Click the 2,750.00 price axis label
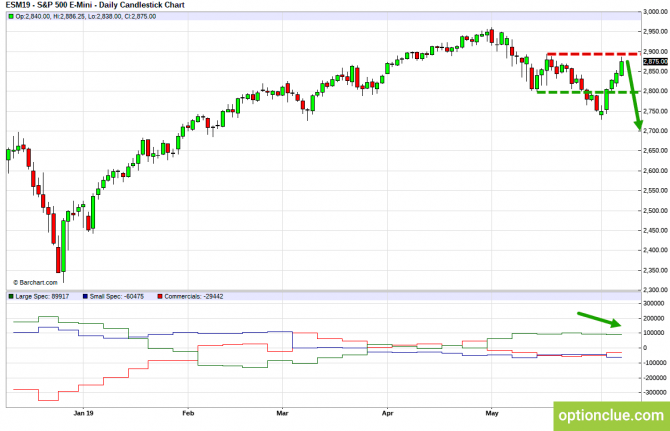This screenshot has height=431, width=670. 655,111
